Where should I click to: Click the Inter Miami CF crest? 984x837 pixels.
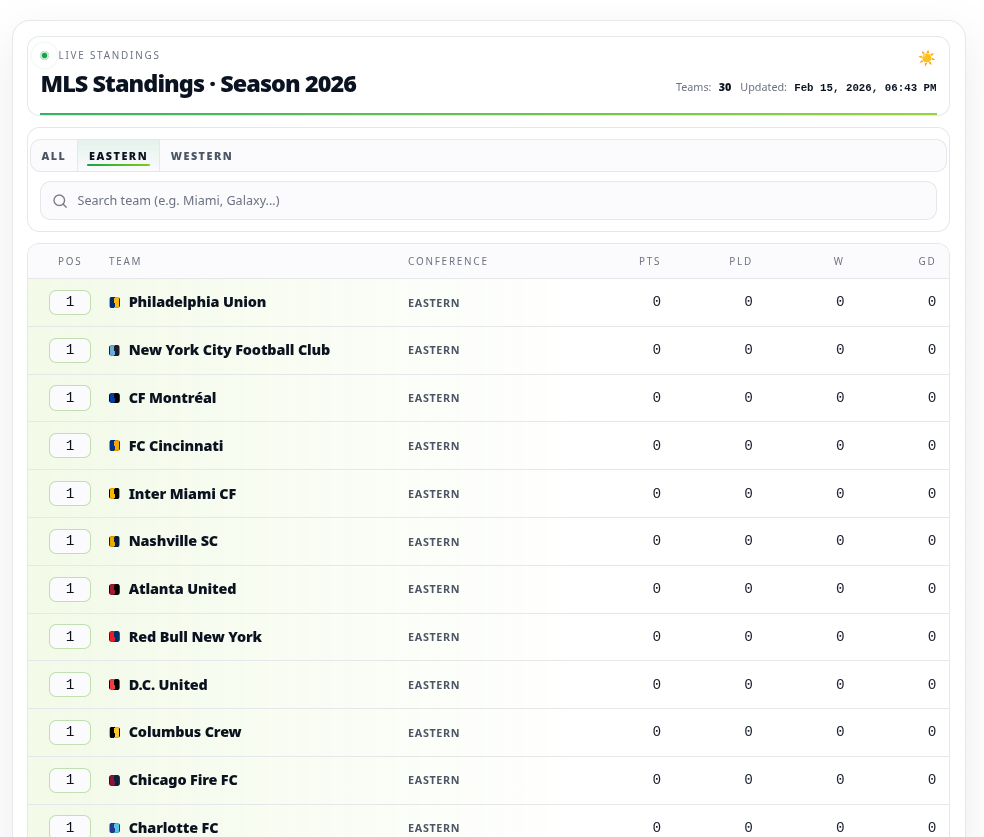tap(115, 494)
